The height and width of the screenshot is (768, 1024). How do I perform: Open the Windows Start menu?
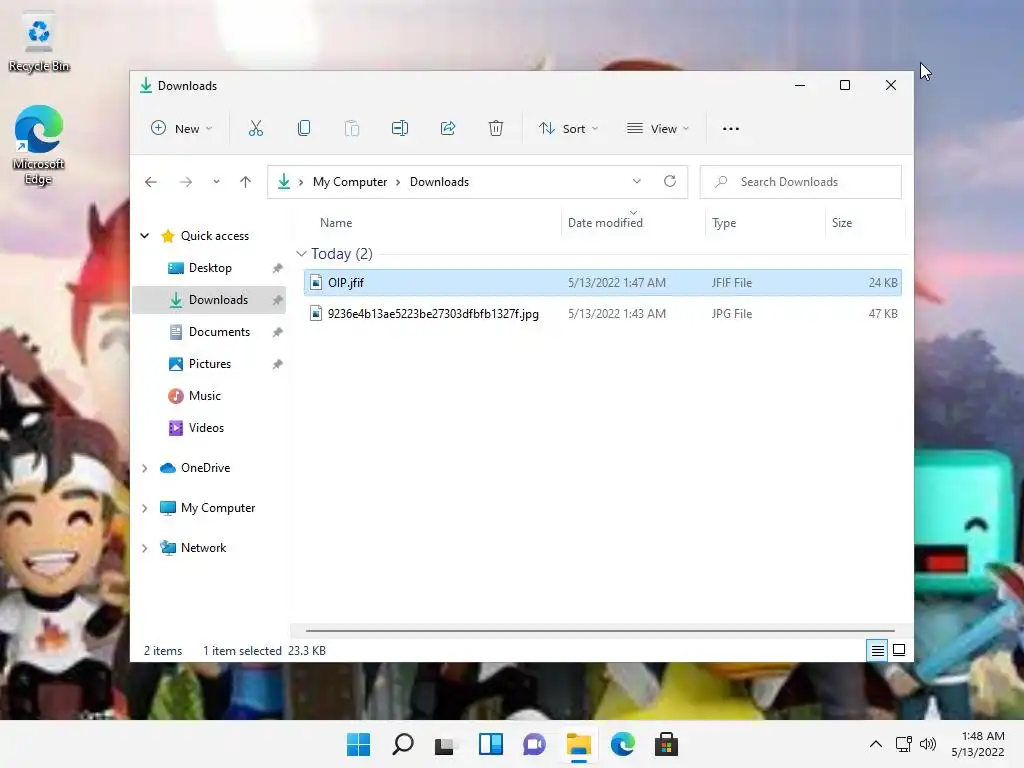coord(358,744)
